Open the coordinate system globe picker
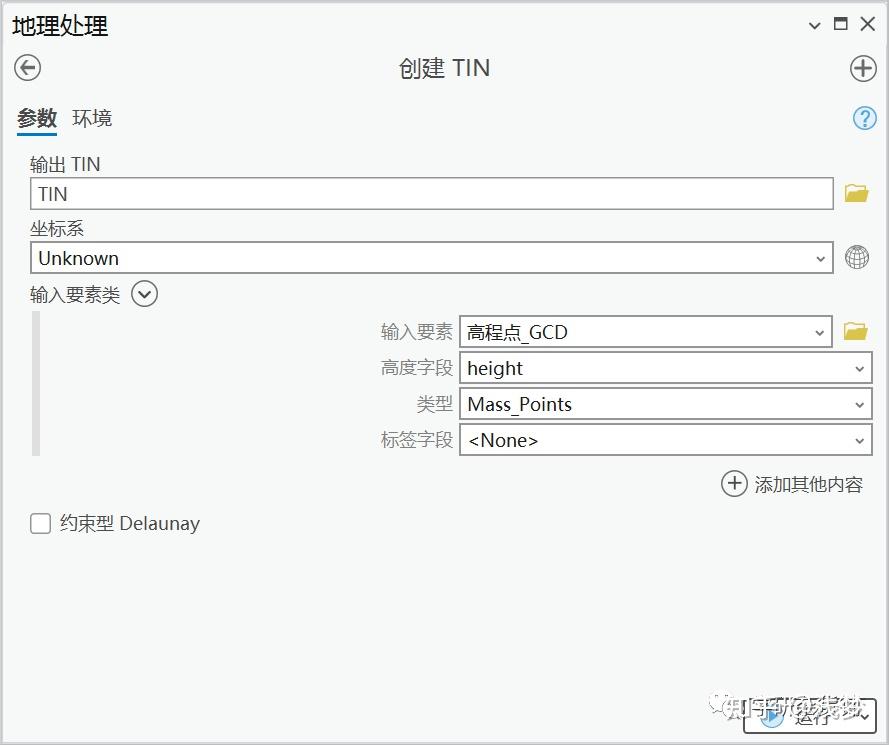 pos(857,257)
